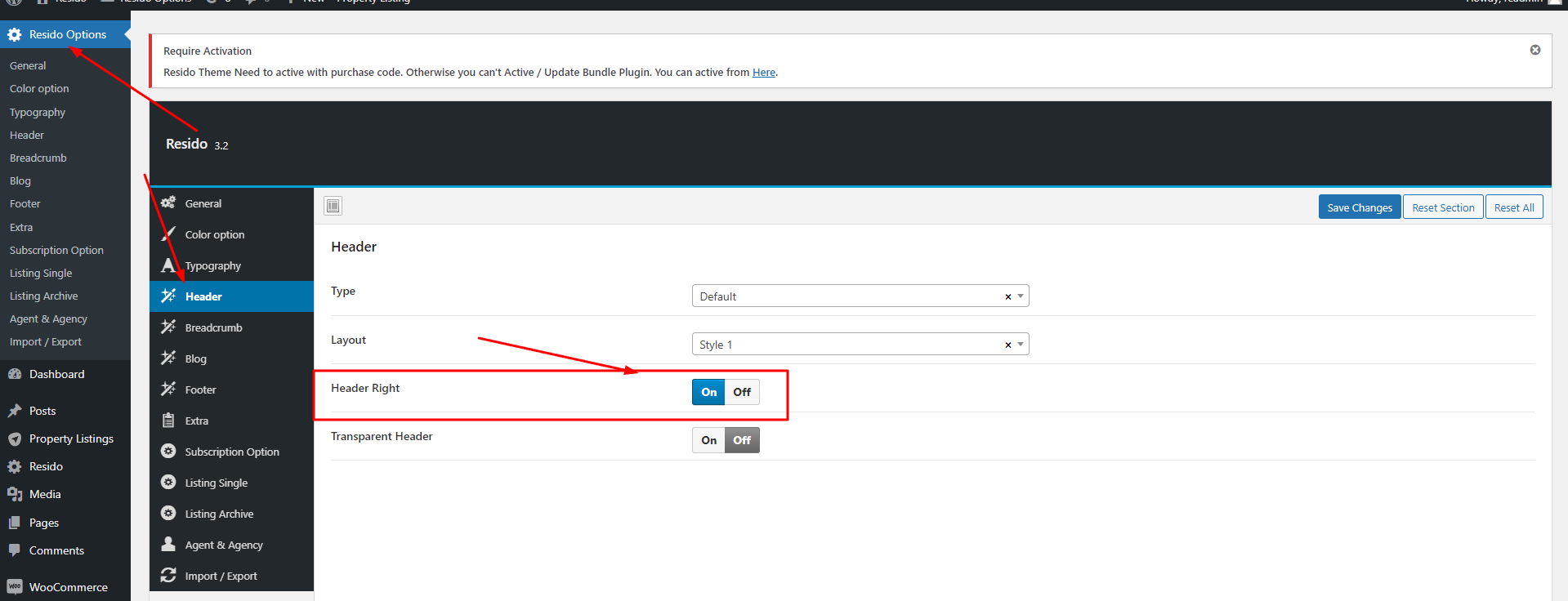This screenshot has width=1568, height=601.
Task: Click the Blog wand icon
Action: (x=168, y=358)
